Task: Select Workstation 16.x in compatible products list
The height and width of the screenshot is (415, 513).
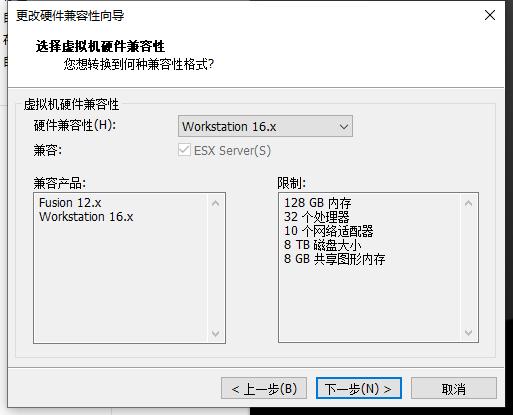Action: [x=86, y=217]
